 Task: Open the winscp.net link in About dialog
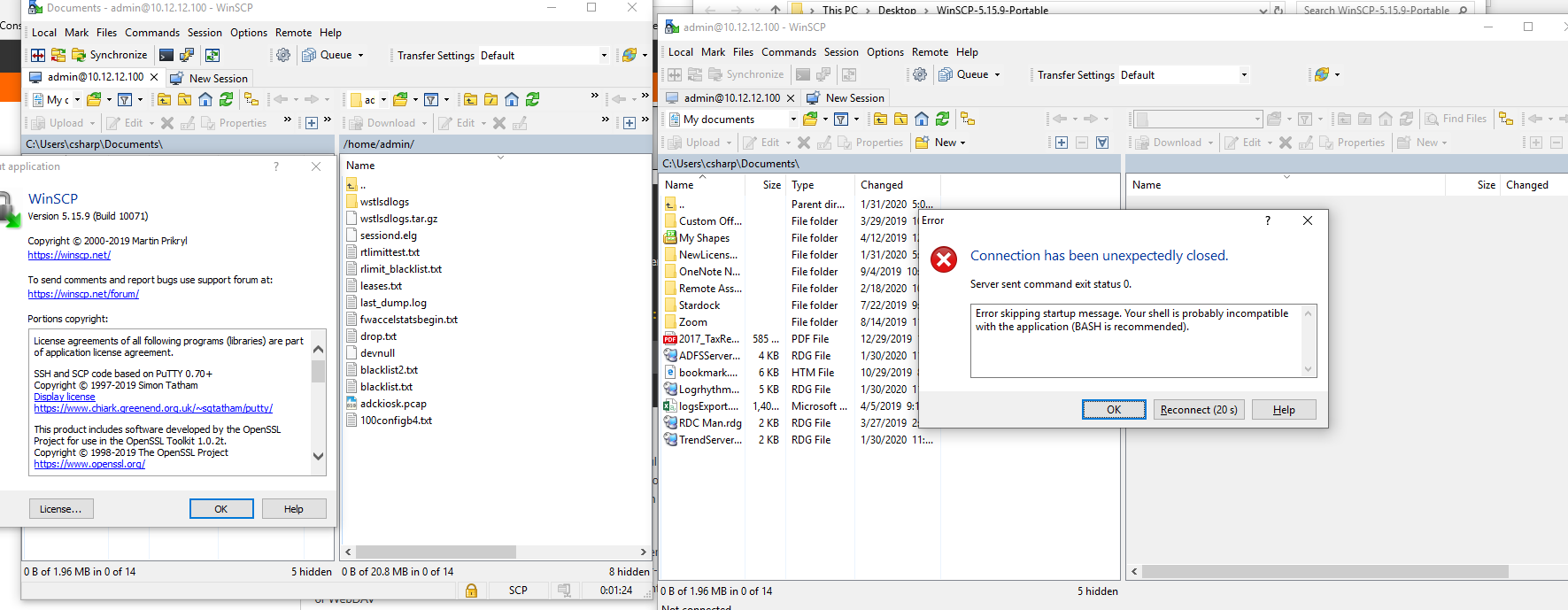click(x=69, y=255)
